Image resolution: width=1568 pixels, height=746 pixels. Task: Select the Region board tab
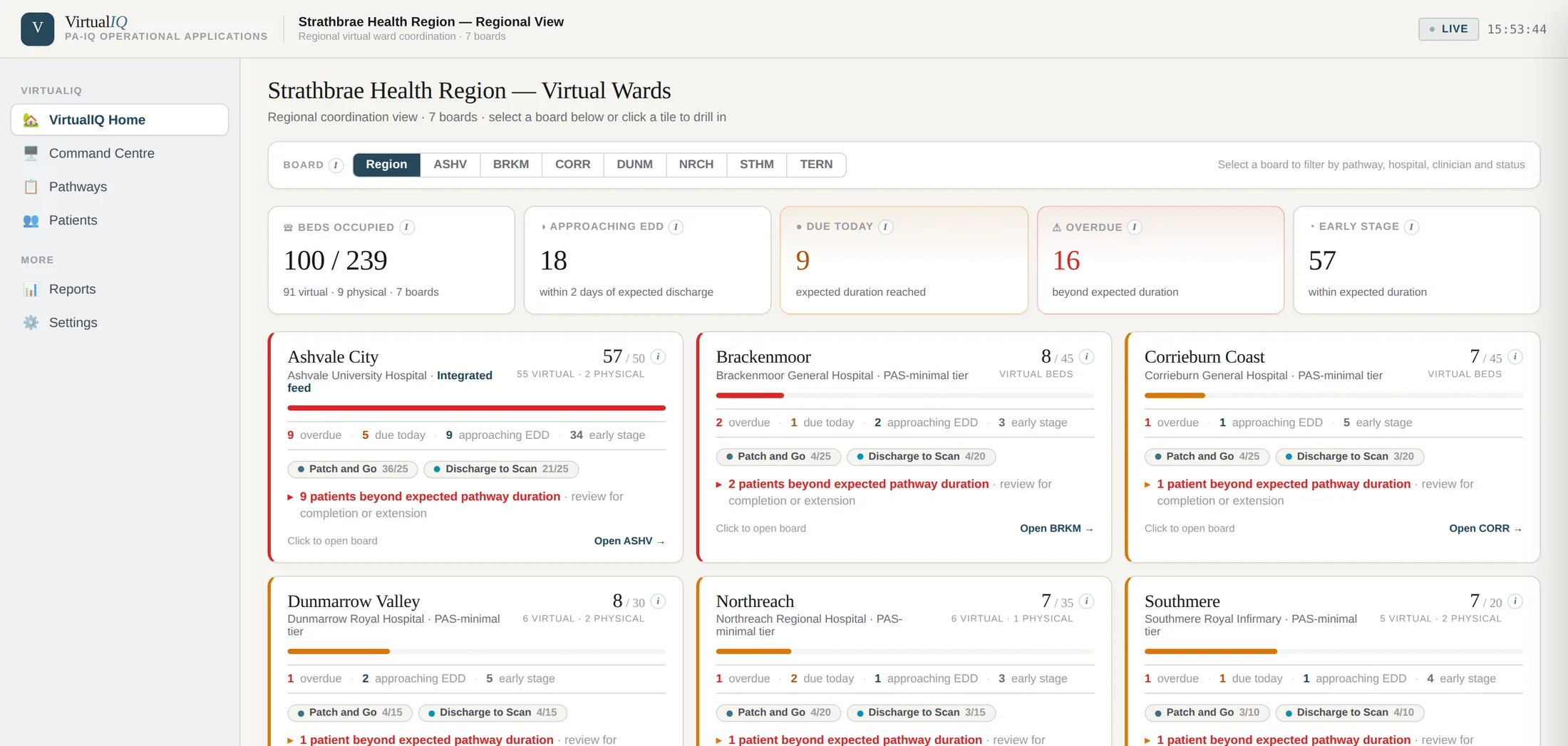386,165
